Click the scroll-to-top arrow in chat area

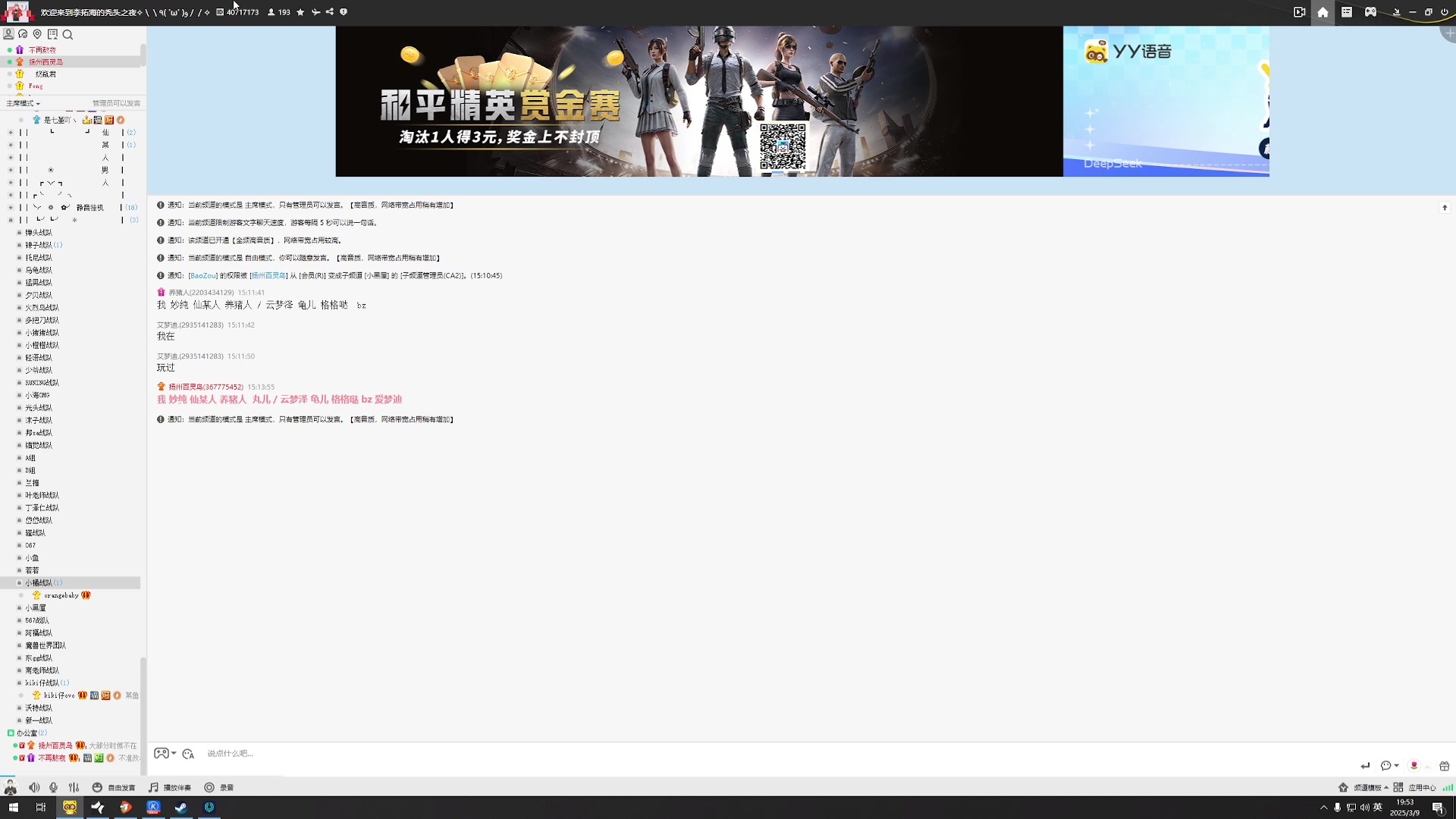(x=1445, y=207)
